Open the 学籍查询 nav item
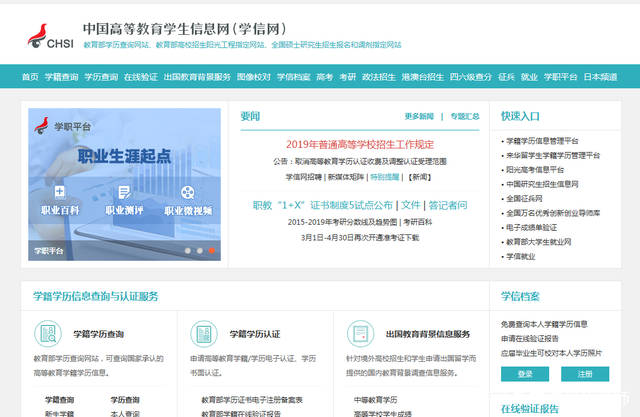 coord(61,77)
